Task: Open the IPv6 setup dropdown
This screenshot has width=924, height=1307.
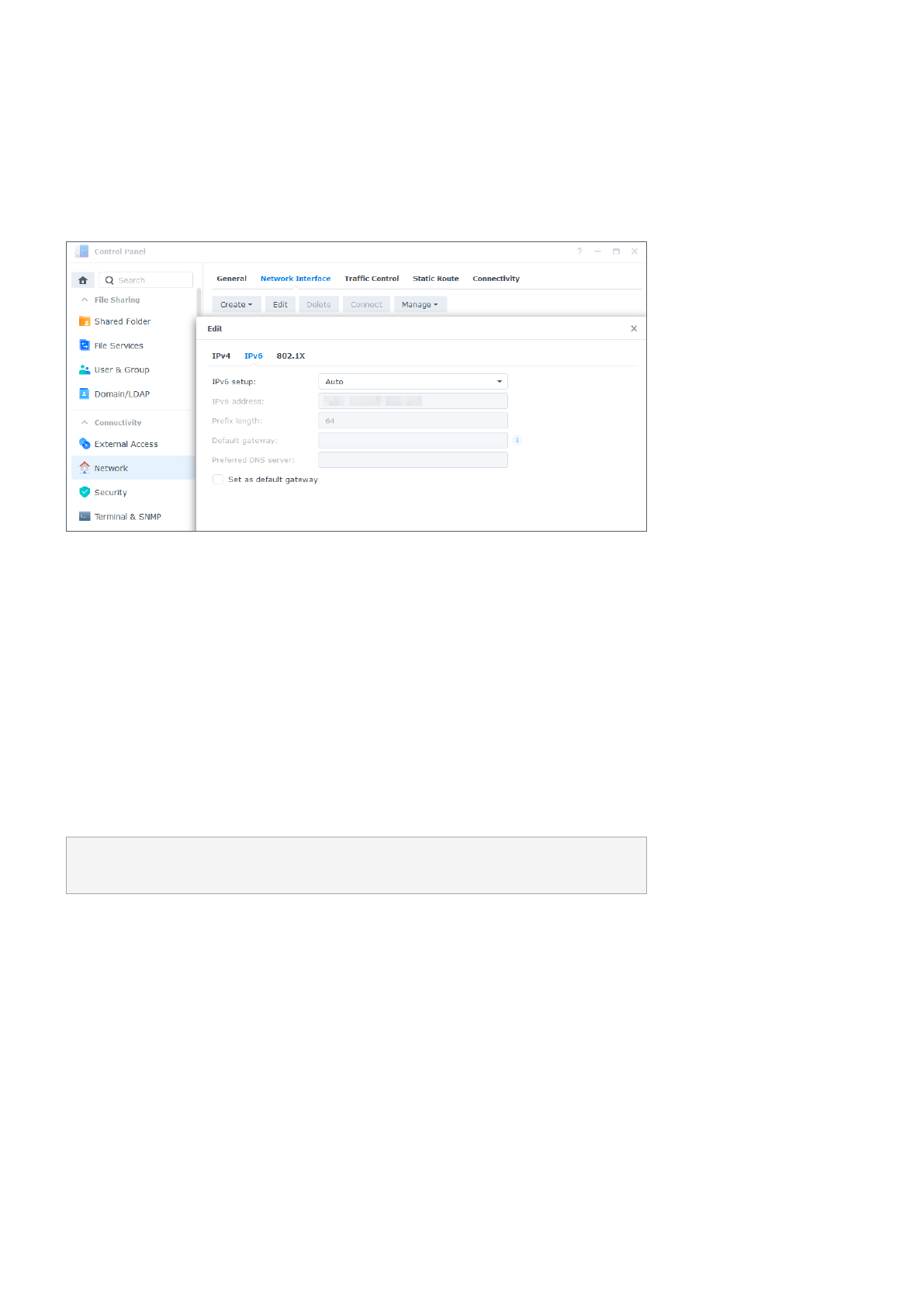Action: point(413,382)
